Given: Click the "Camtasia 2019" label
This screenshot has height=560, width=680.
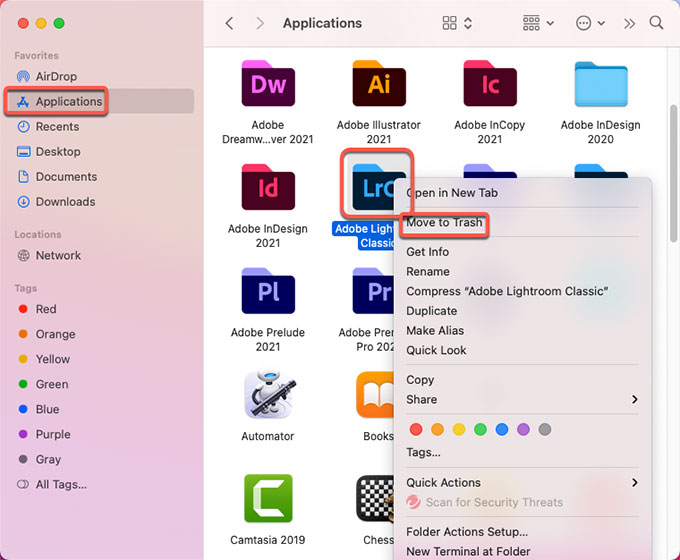Looking at the screenshot, I should click(x=268, y=540).
